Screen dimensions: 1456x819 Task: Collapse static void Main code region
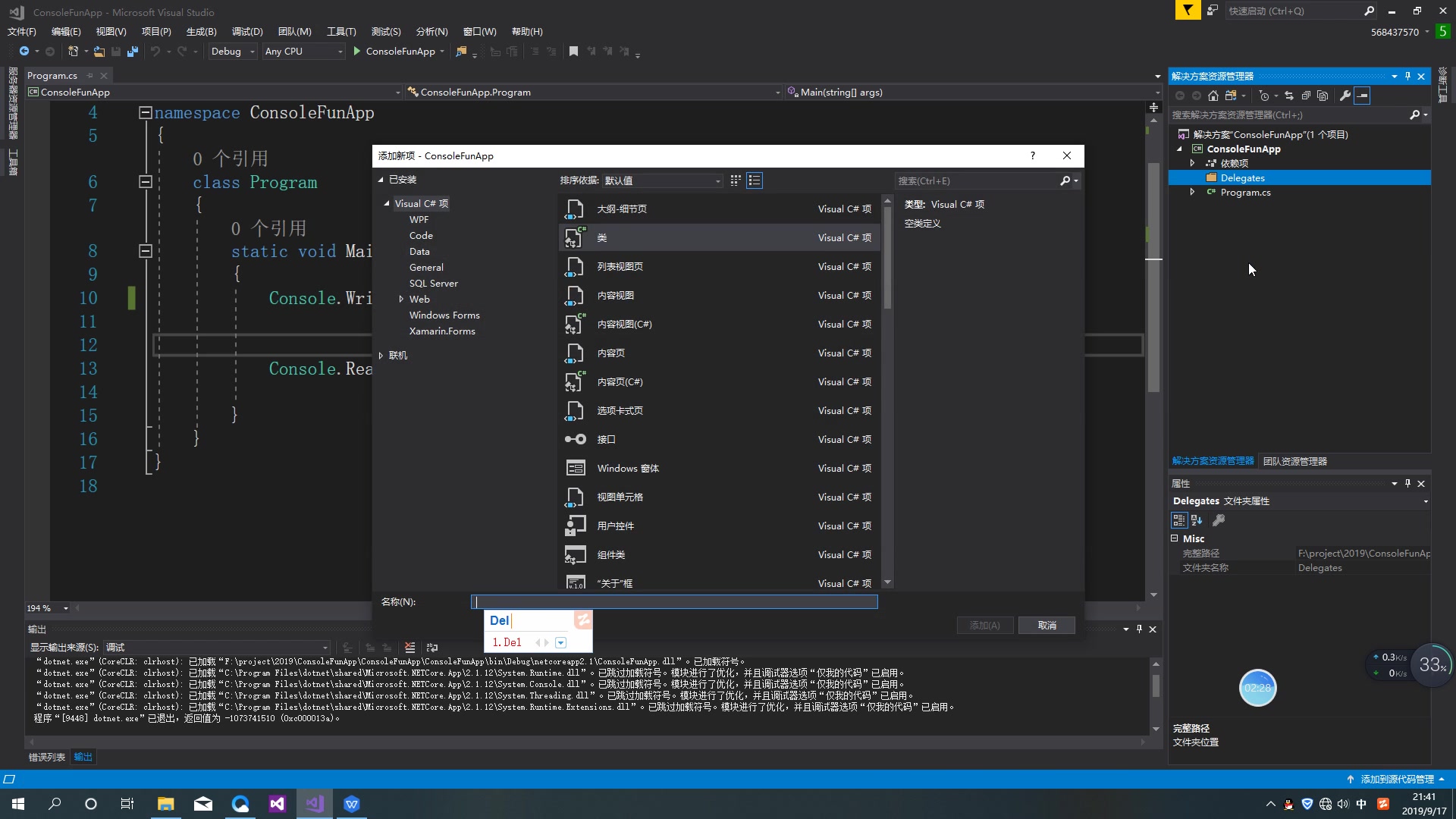coord(146,251)
